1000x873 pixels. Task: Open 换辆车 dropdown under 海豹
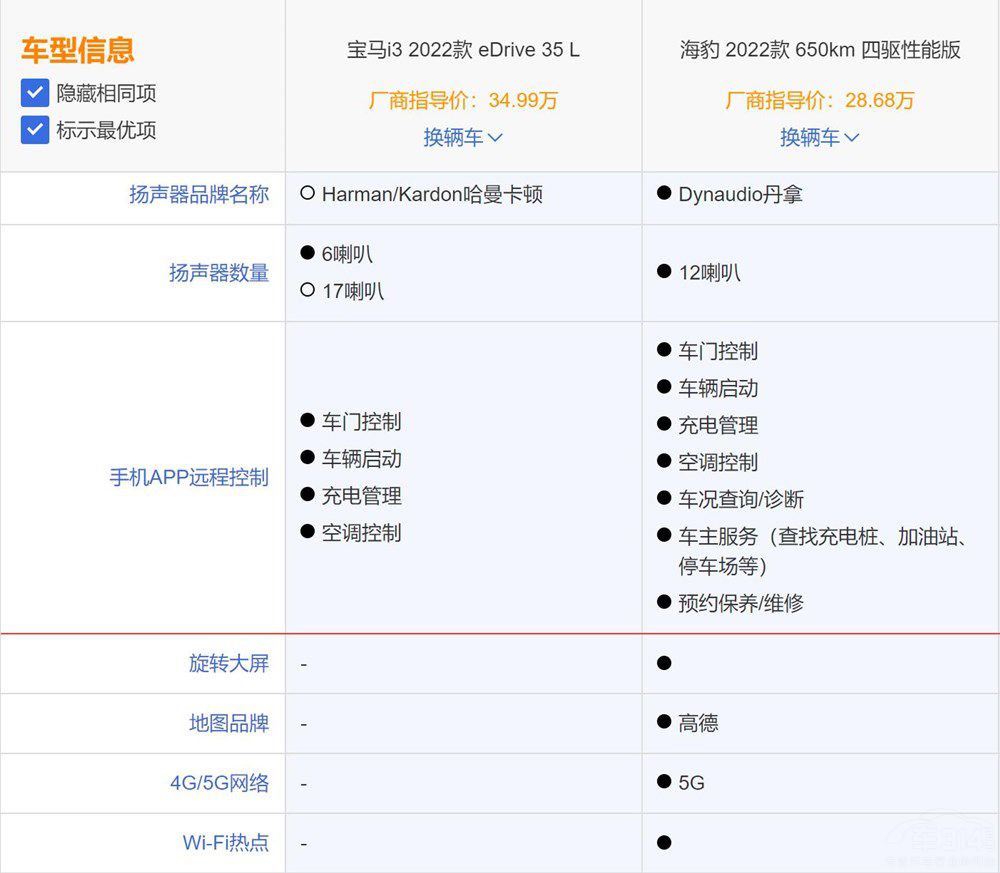[x=819, y=137]
